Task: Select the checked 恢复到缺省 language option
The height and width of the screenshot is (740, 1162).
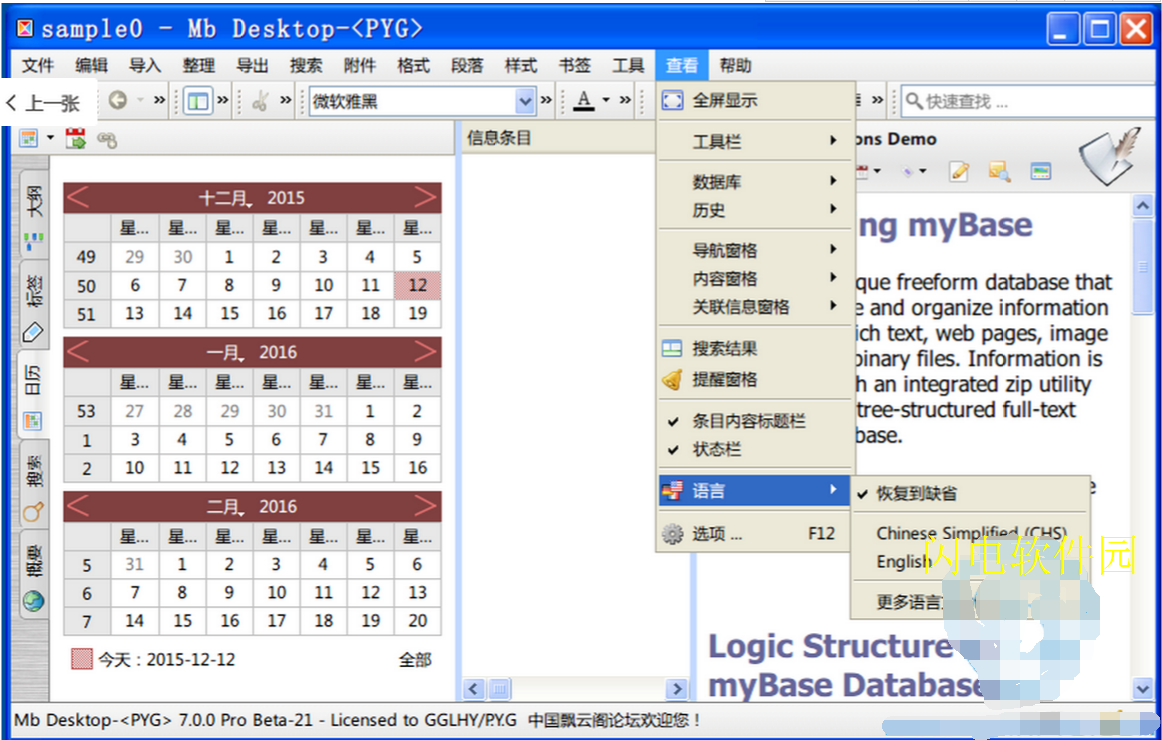Action: 970,493
